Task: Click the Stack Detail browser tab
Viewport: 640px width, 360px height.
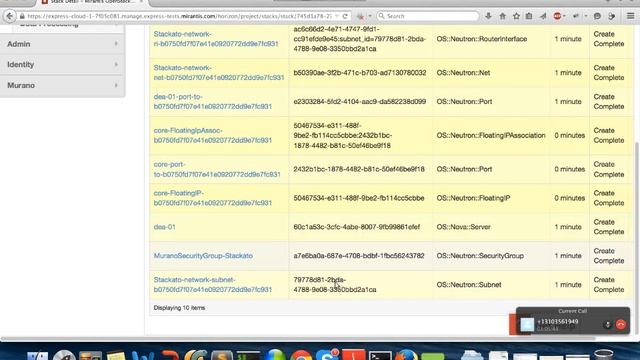Action: (x=92, y=2)
